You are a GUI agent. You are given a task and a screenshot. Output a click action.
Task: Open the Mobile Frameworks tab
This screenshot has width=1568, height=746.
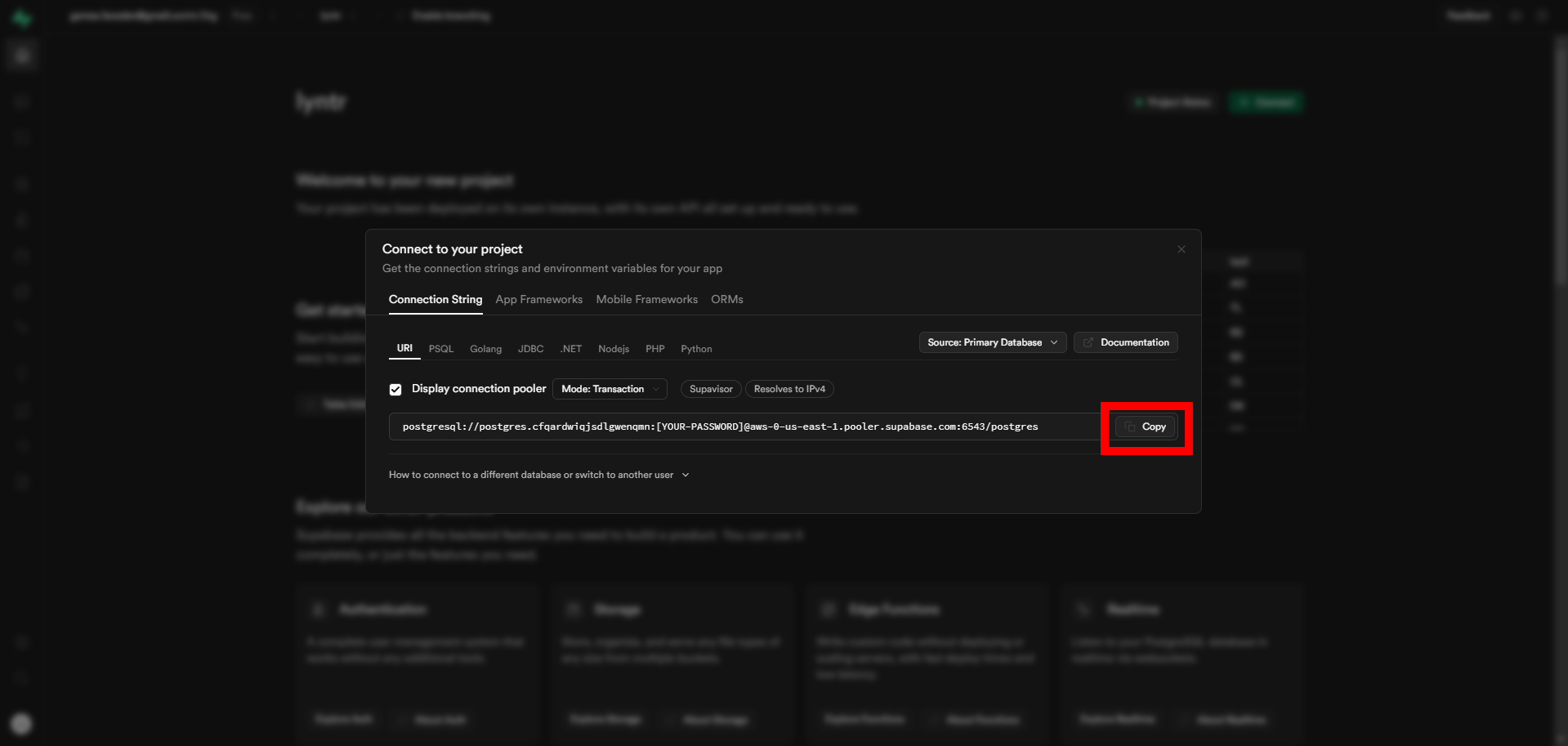tap(647, 300)
